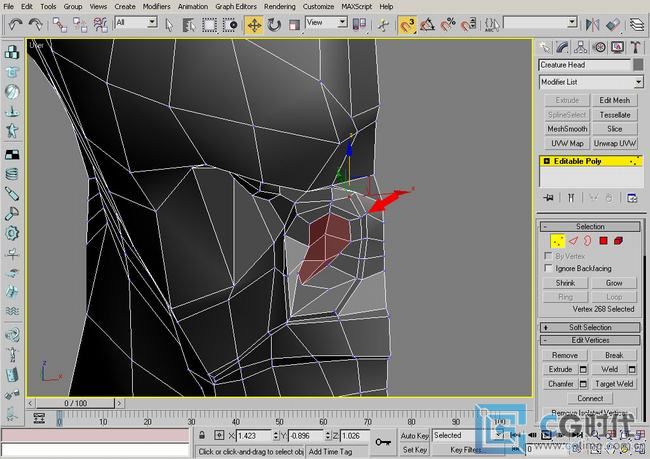Select Vertex sub-object level icon
The image size is (650, 459).
coord(558,241)
